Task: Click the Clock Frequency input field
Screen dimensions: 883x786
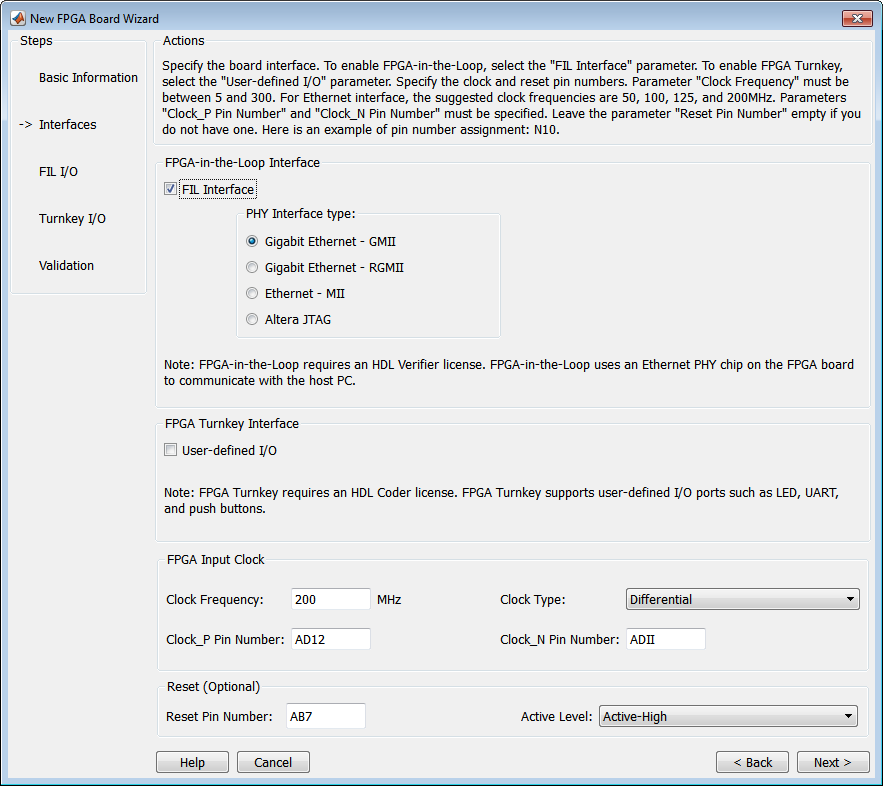Action: [x=330, y=599]
